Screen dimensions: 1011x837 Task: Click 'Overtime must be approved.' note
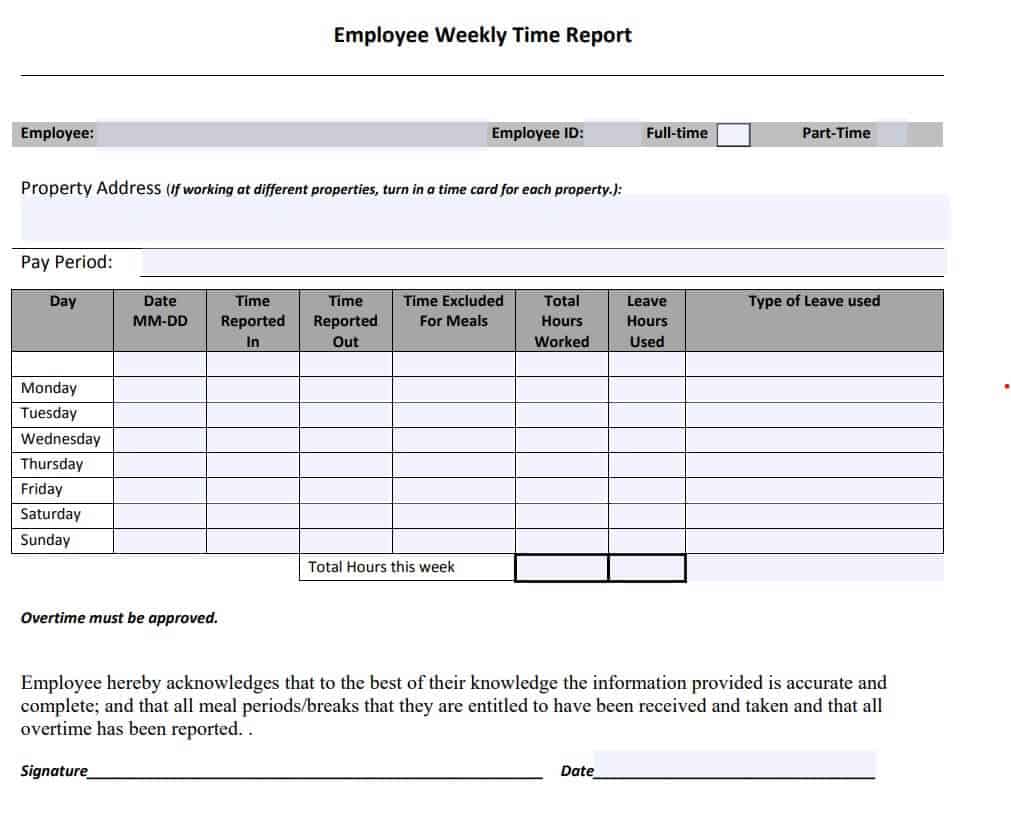tap(119, 618)
